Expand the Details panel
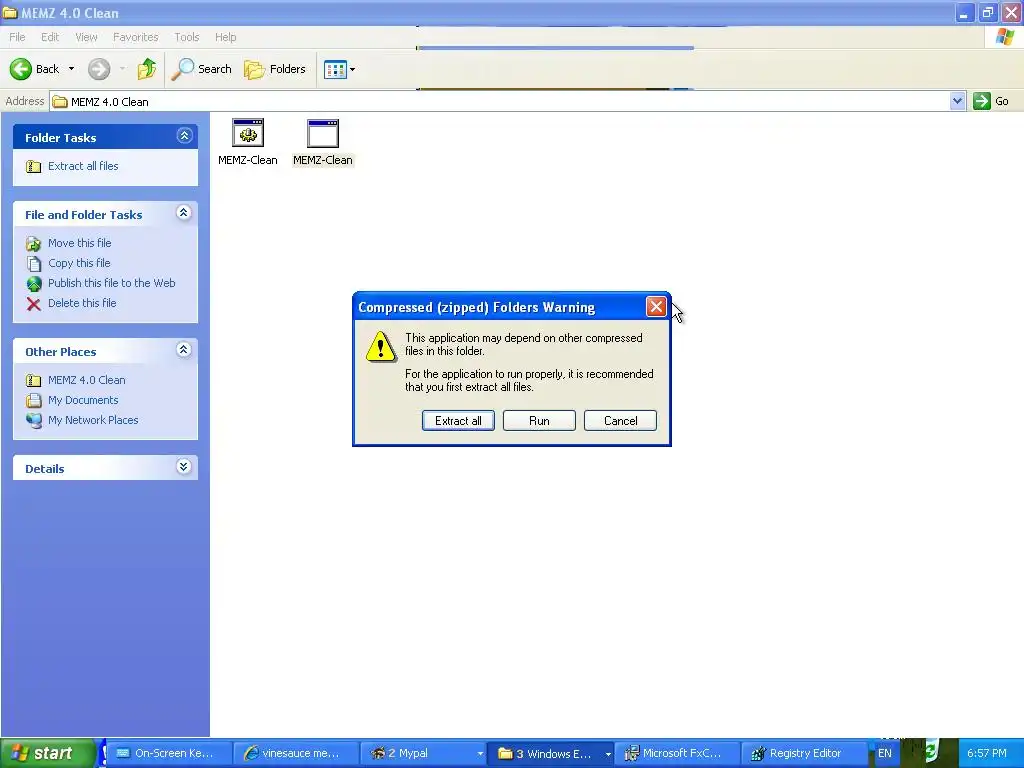 pyautogui.click(x=184, y=467)
